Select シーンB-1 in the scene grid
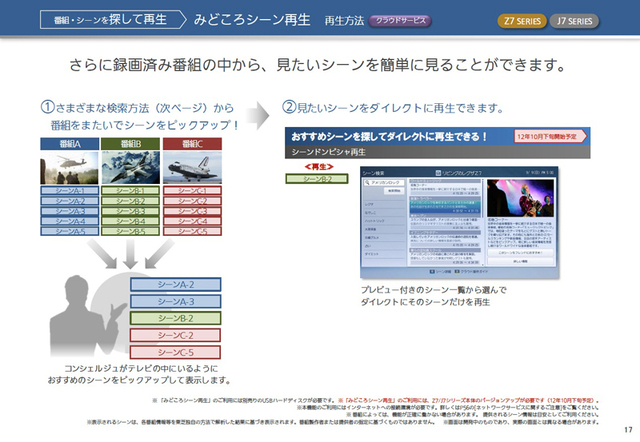Viewport: 640px width, 442px height. click(x=130, y=191)
